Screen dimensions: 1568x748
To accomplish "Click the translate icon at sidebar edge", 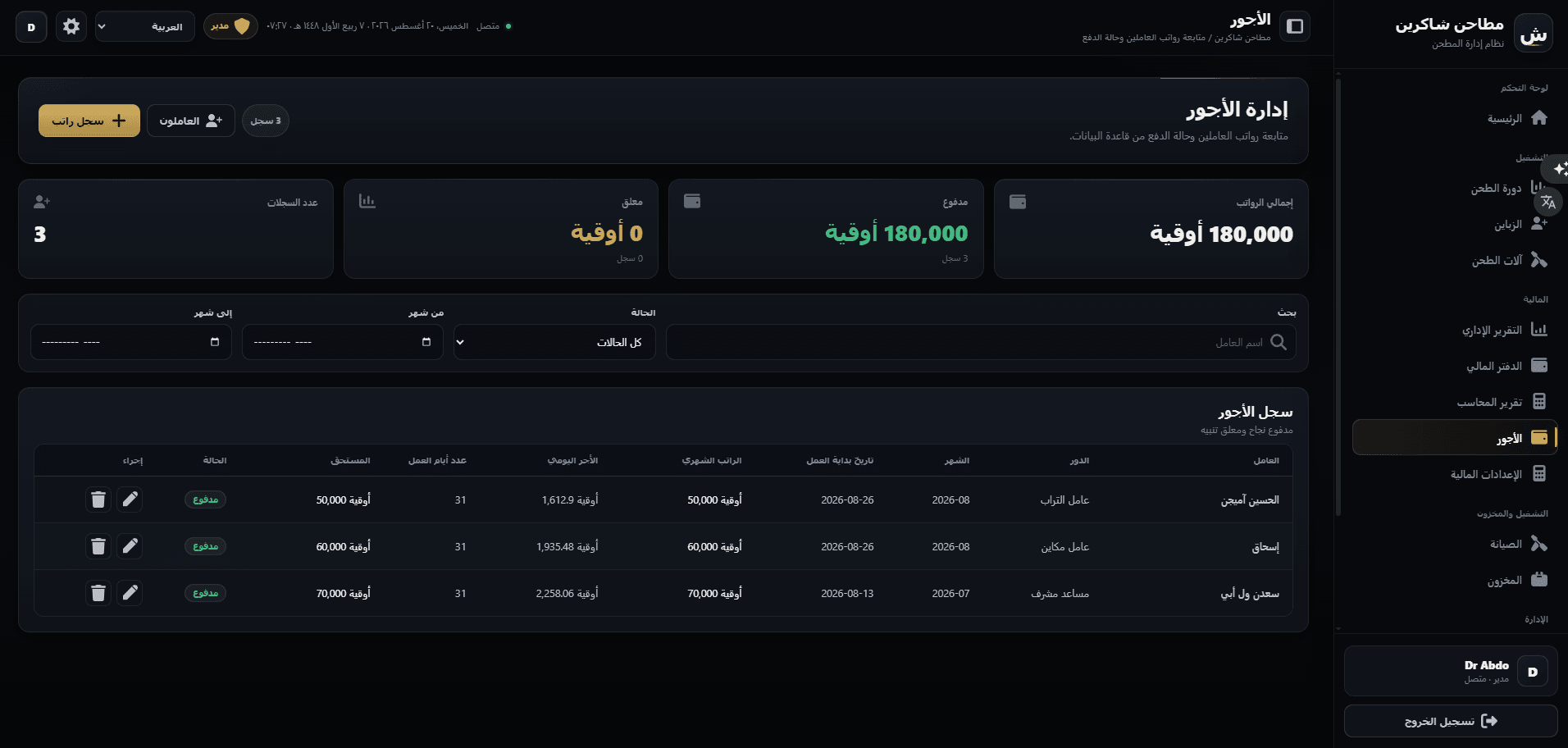I will [1548, 202].
